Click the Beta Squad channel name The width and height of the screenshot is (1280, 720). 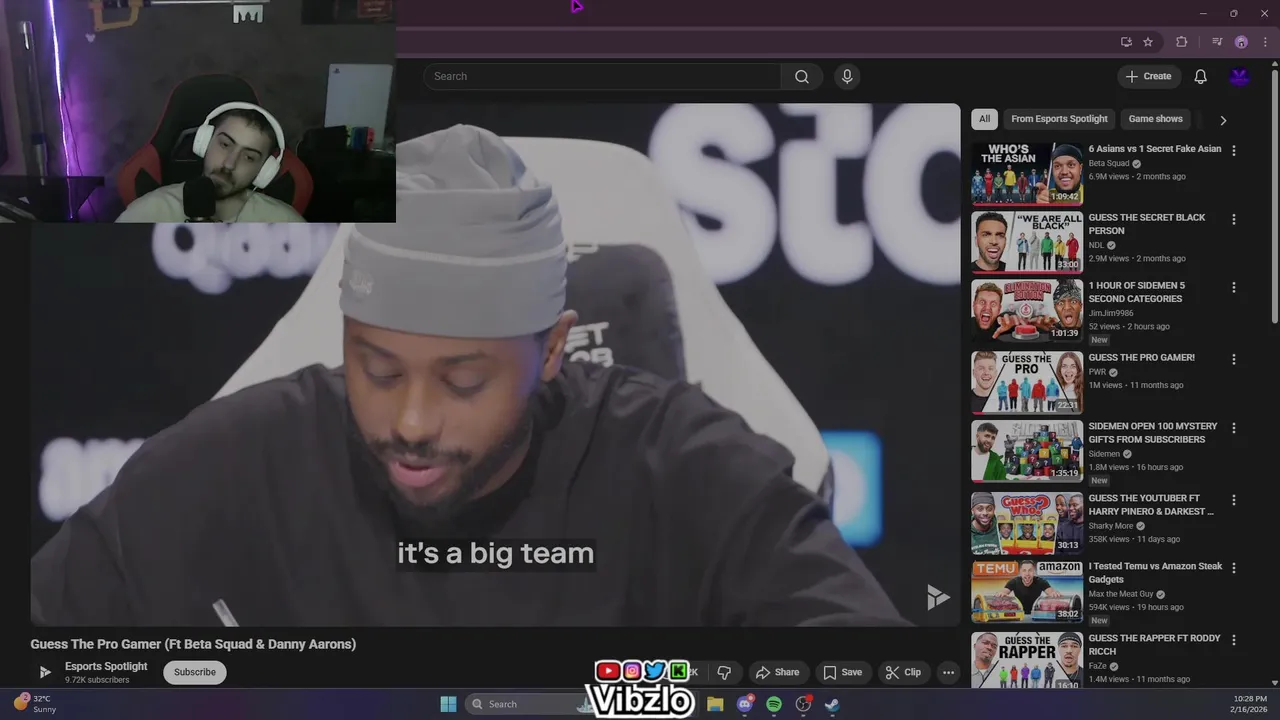pyautogui.click(x=1108, y=164)
